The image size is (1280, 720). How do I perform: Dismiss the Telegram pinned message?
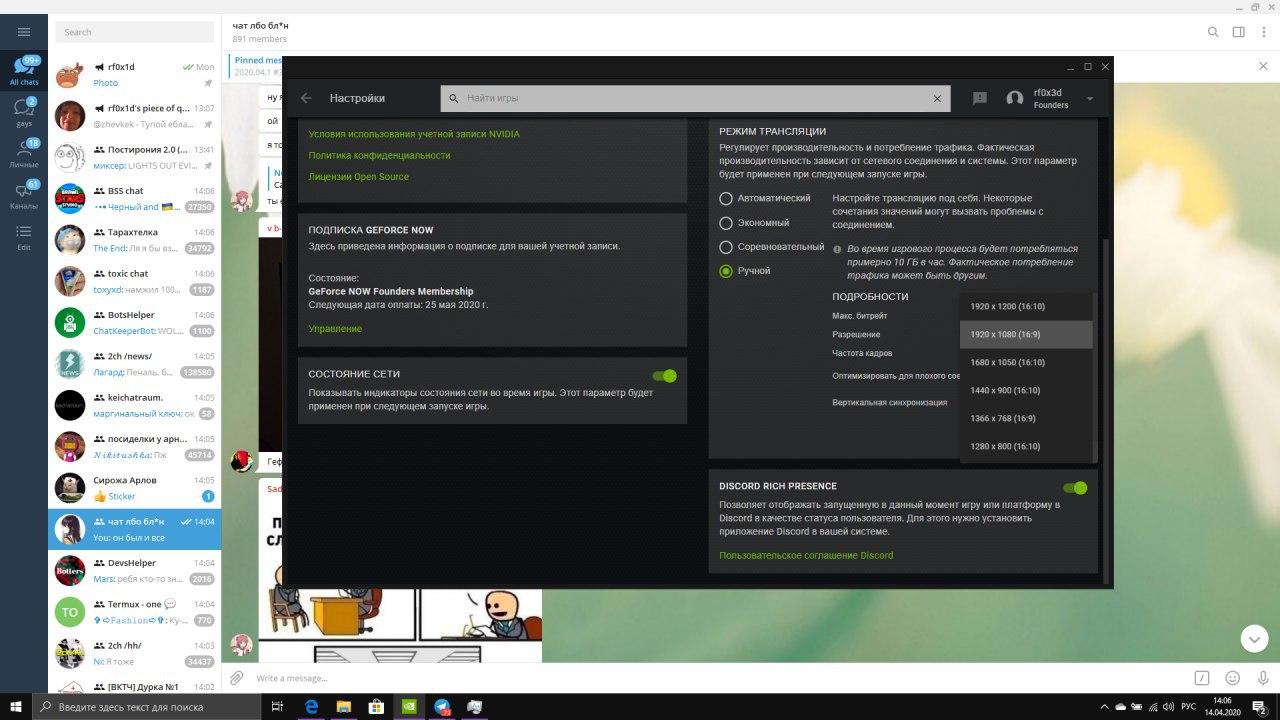pyautogui.click(x=1262, y=66)
